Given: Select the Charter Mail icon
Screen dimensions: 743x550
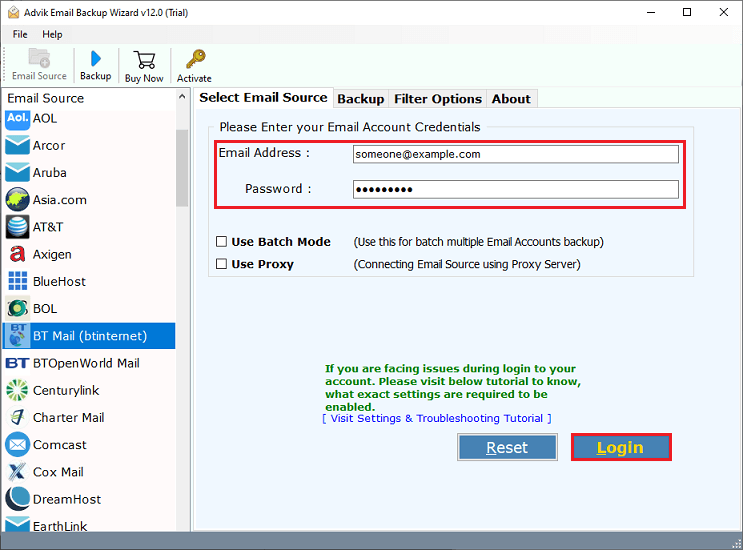Looking at the screenshot, I should coord(18,417).
